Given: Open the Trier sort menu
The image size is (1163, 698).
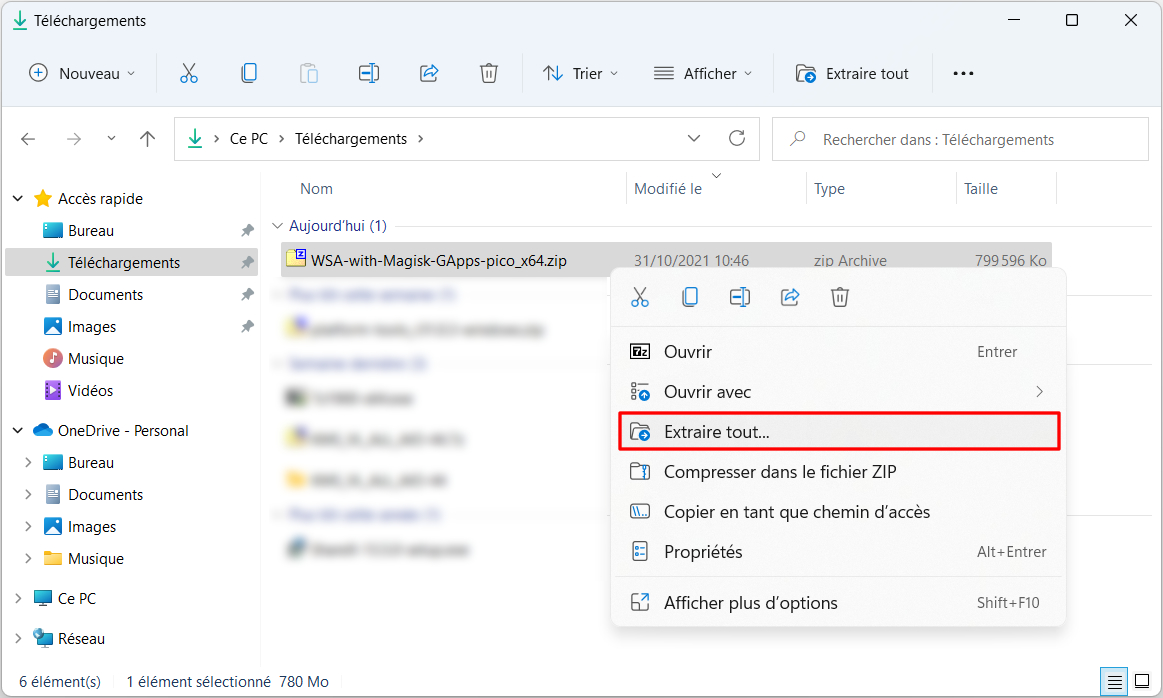Looking at the screenshot, I should click(x=580, y=73).
